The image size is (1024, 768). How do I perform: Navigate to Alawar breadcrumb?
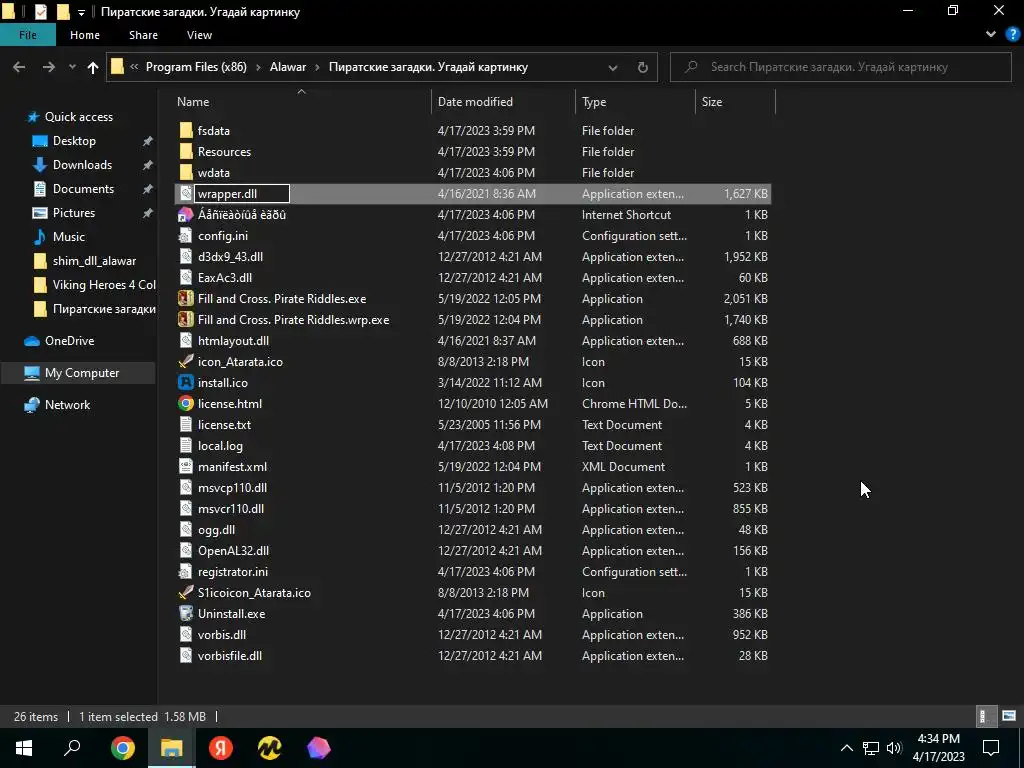click(x=288, y=67)
